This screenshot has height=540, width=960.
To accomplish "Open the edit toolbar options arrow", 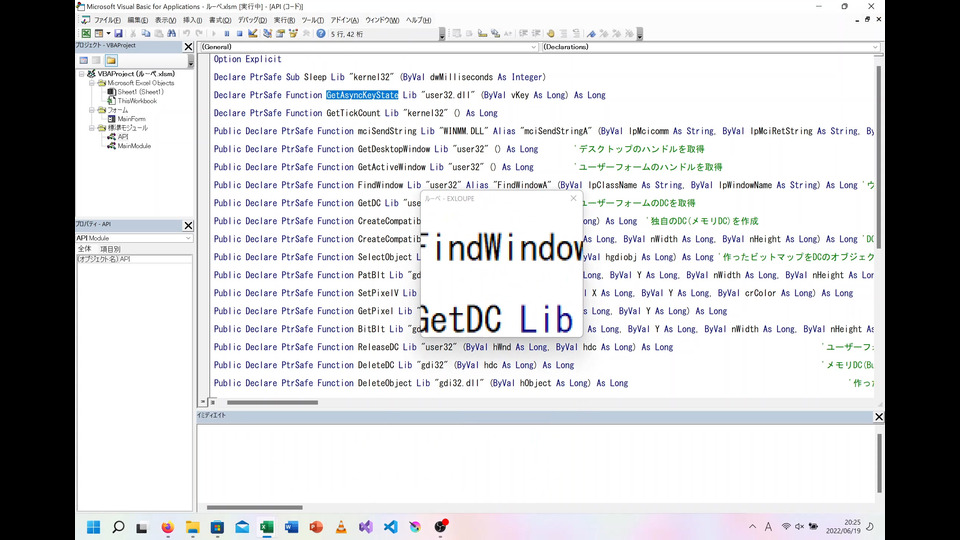I will click(639, 35).
